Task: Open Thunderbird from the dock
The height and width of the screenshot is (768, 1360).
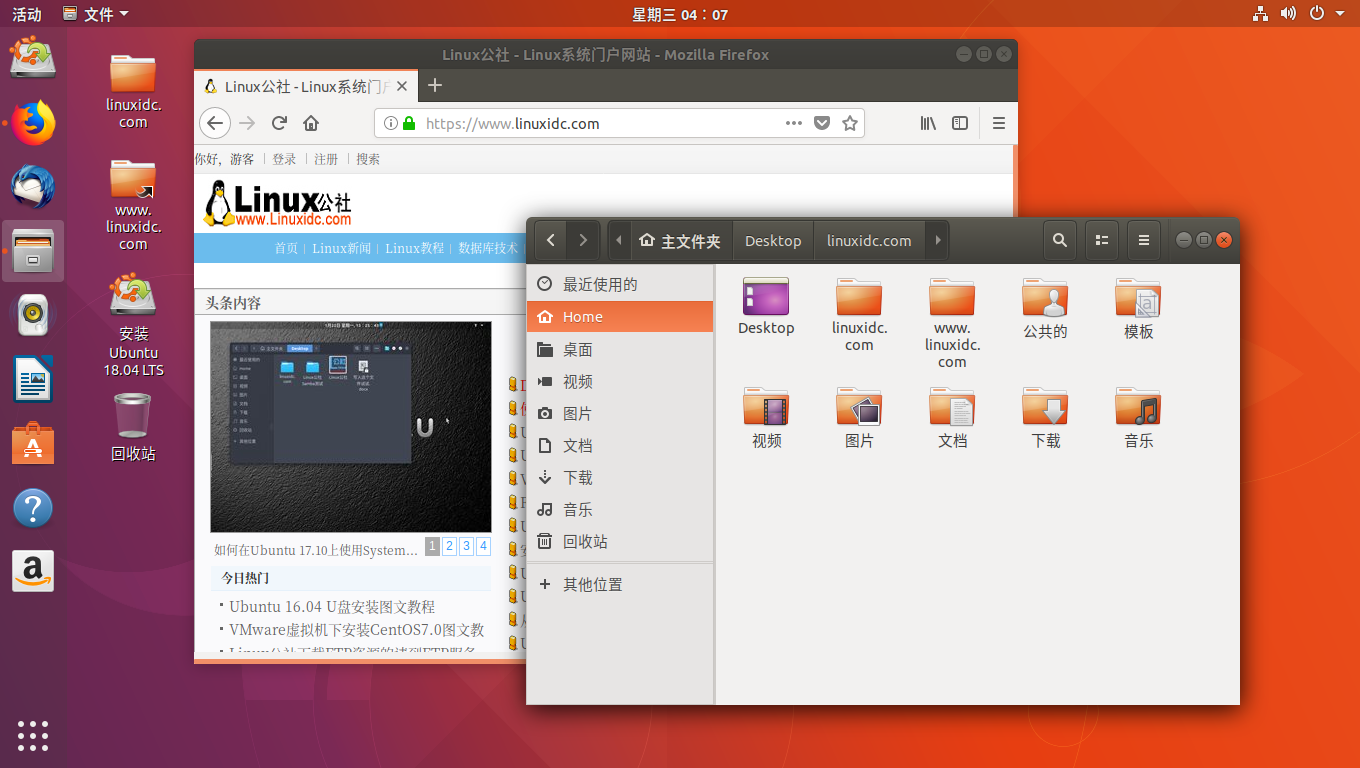Action: [33, 186]
